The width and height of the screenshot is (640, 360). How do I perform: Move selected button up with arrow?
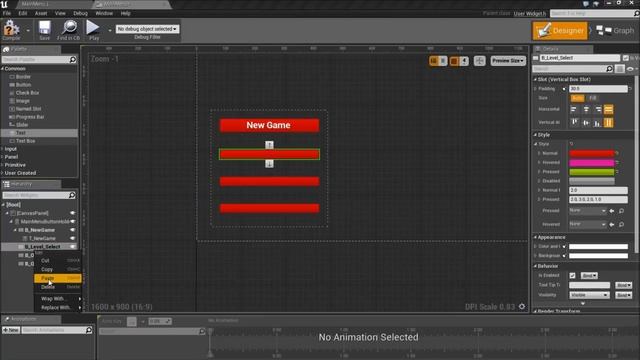click(269, 145)
